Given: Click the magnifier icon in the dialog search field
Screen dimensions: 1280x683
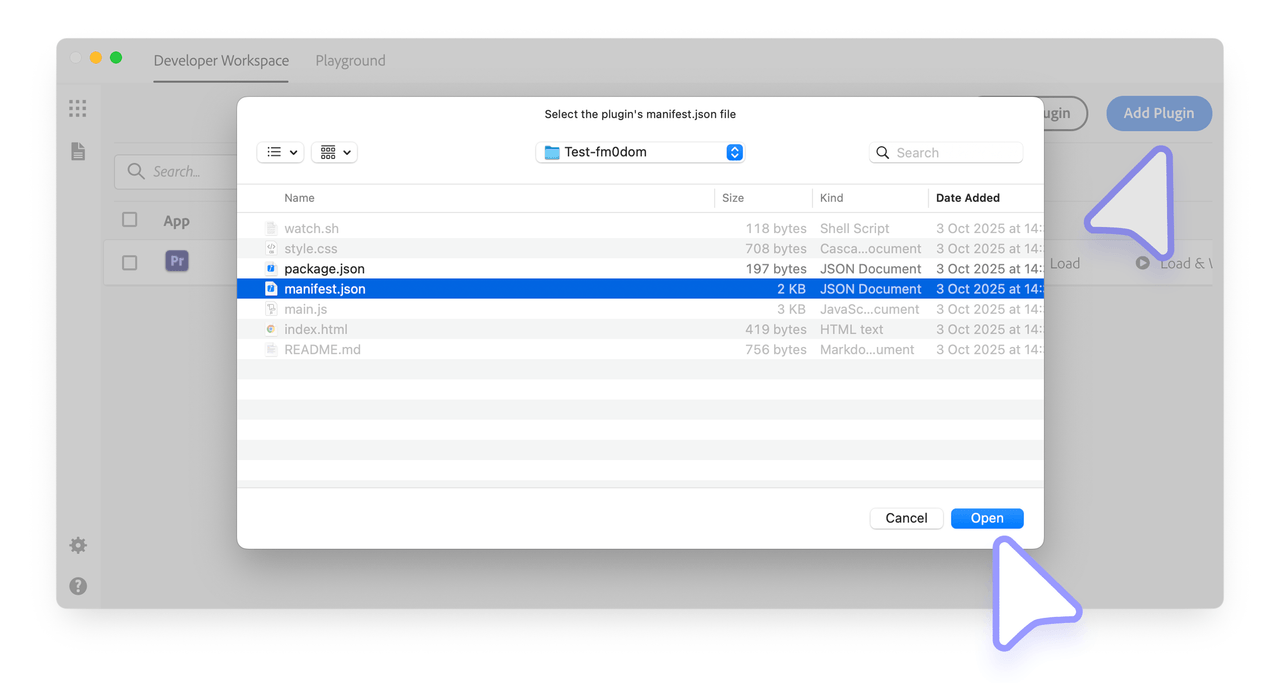Looking at the screenshot, I should click(883, 152).
